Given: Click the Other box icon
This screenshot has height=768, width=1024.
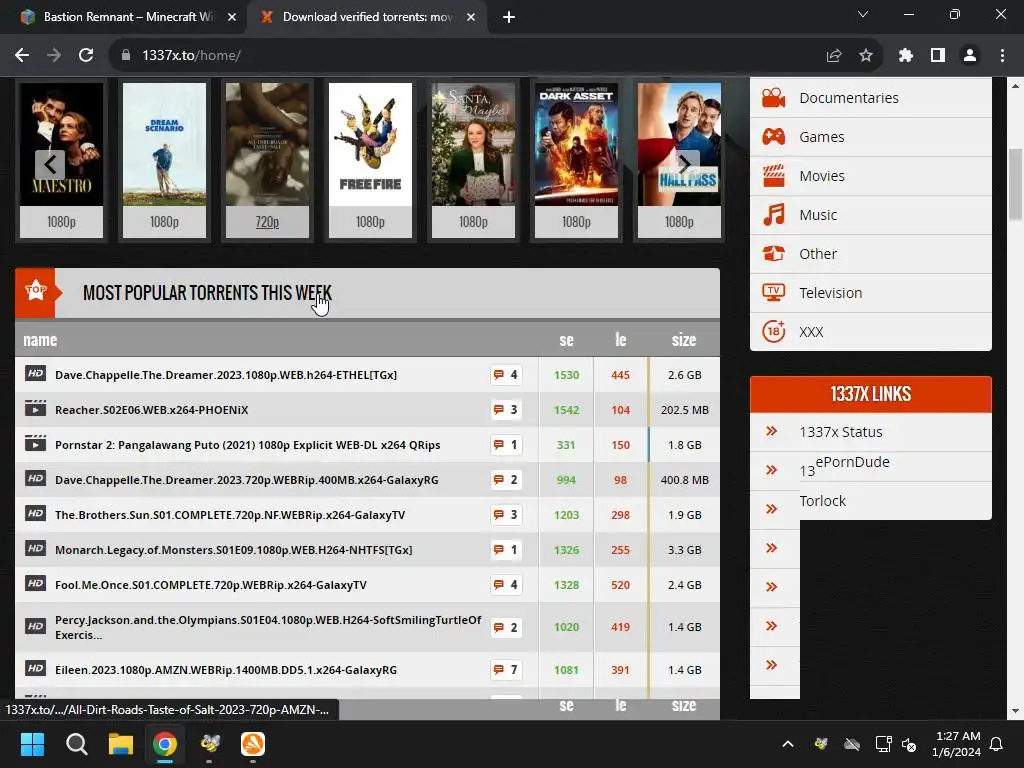Looking at the screenshot, I should (774, 253).
